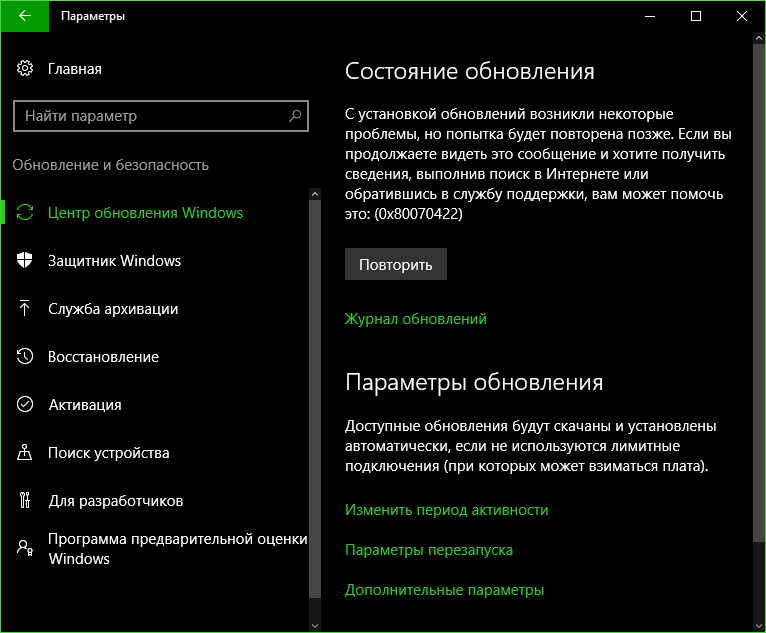Open the Журнал обновлений link
This screenshot has height=633, width=766.
pyautogui.click(x=416, y=319)
